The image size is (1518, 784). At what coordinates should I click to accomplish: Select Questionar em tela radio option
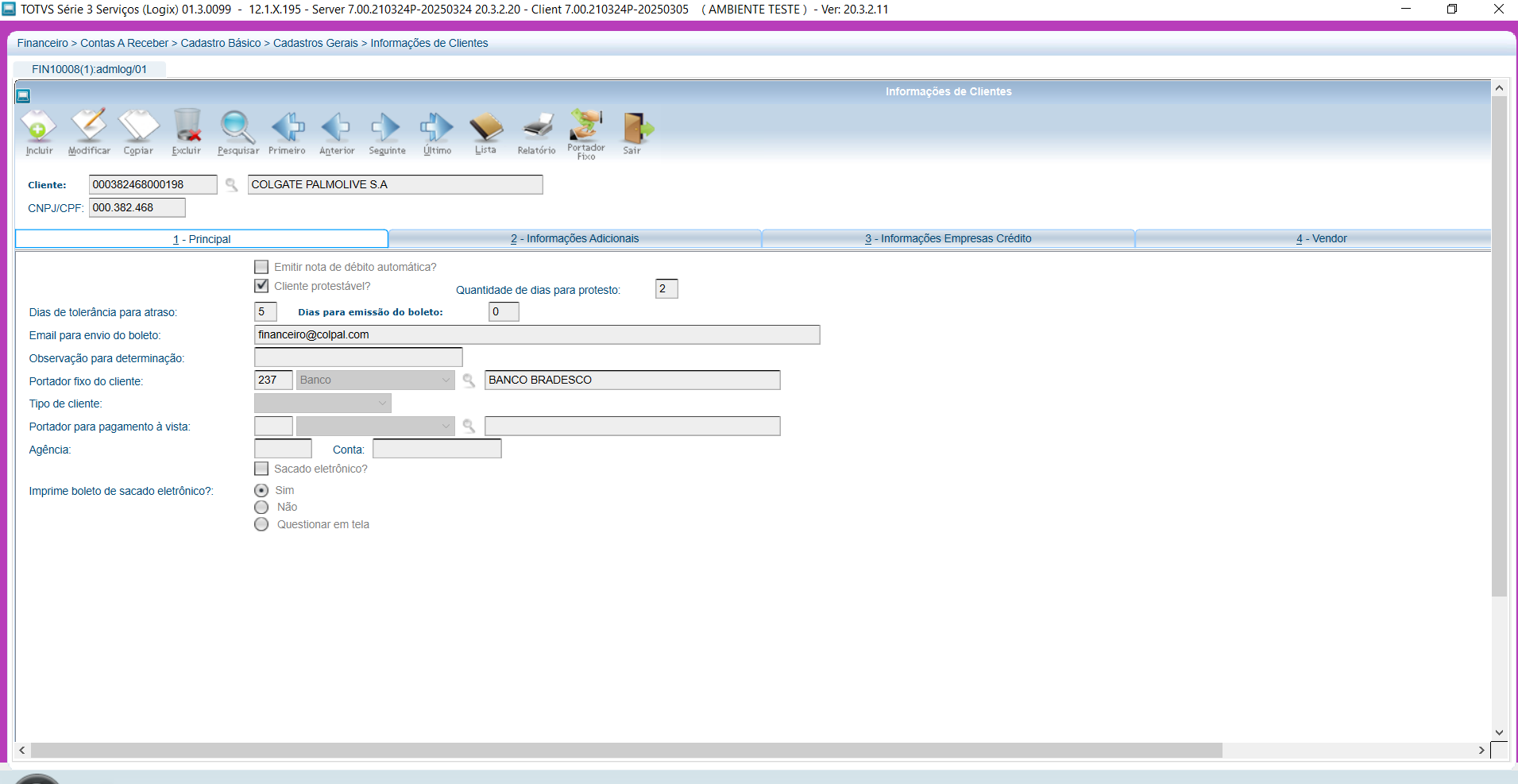[261, 524]
